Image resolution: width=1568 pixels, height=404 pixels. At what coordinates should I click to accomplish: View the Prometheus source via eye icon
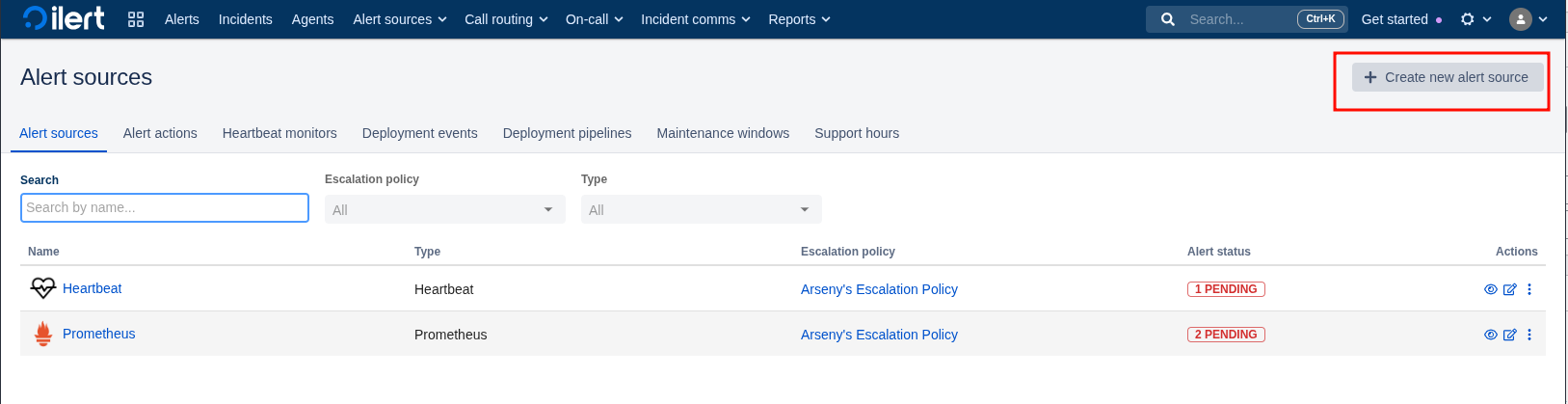[x=1490, y=335]
